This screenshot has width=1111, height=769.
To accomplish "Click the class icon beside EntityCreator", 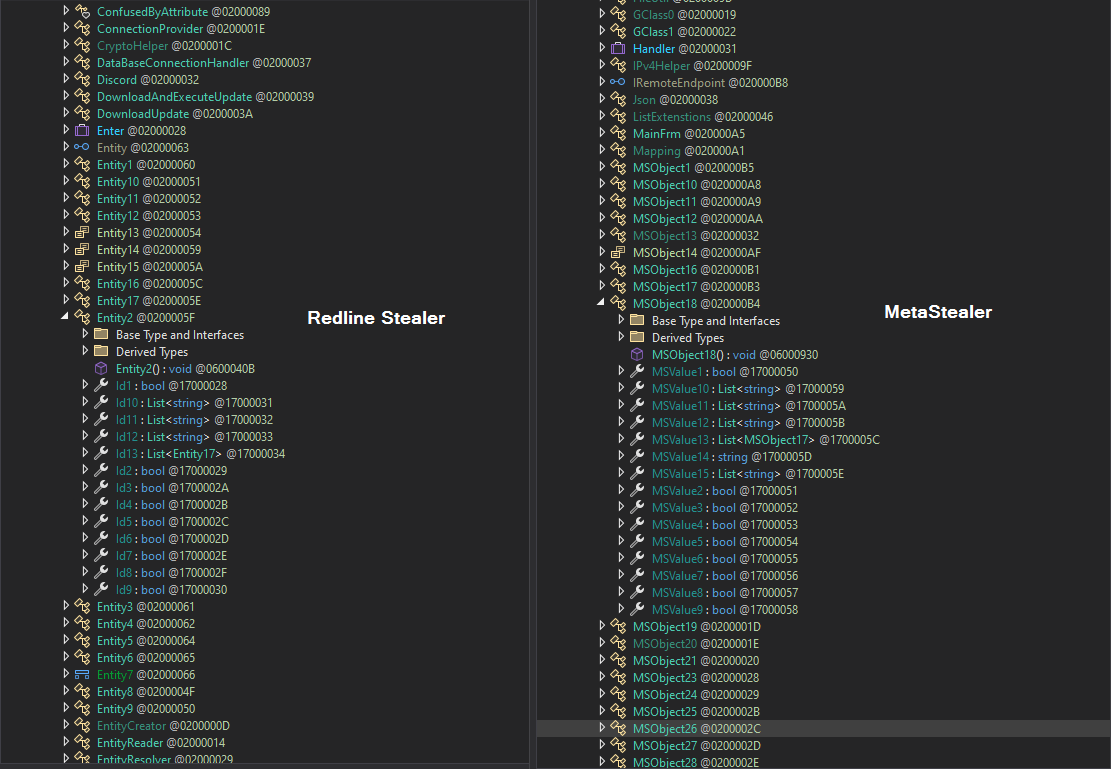I will coord(82,726).
